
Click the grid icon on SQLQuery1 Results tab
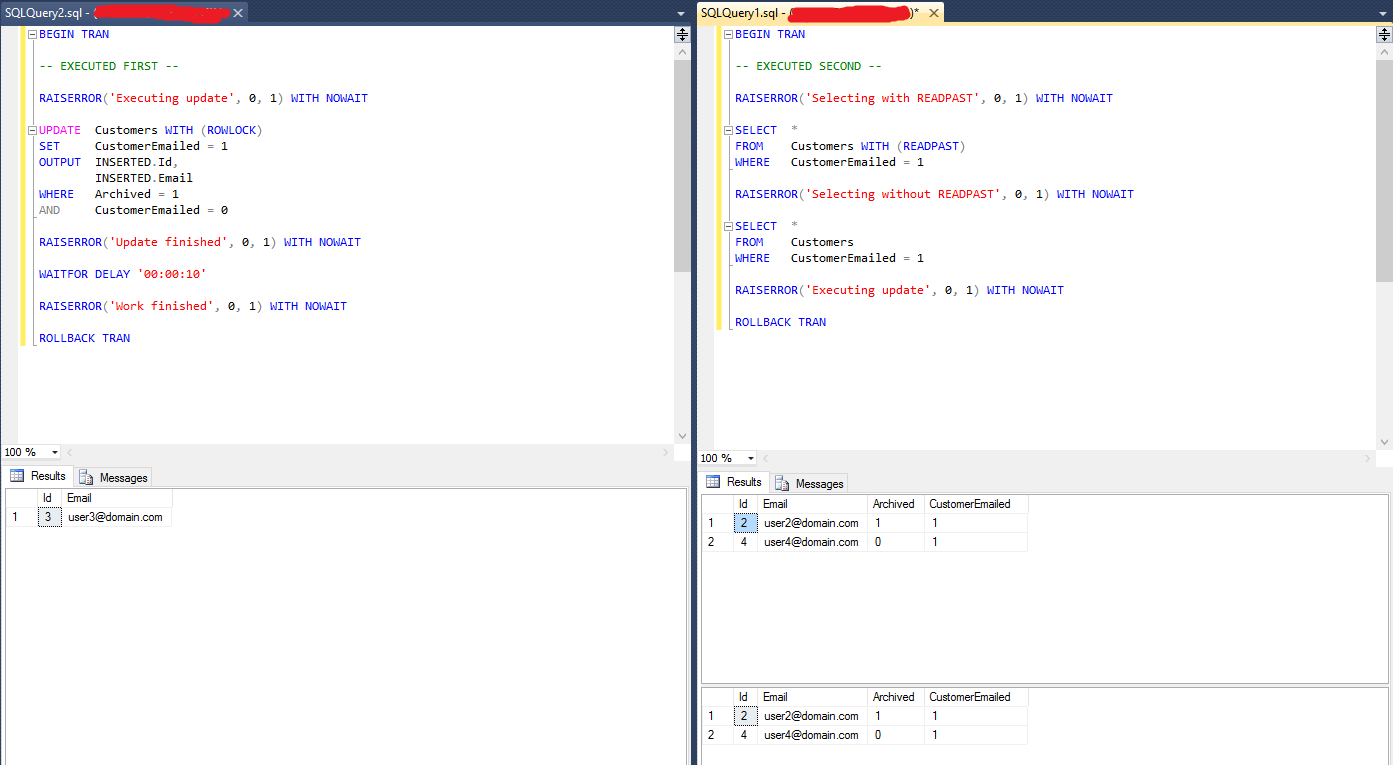713,482
